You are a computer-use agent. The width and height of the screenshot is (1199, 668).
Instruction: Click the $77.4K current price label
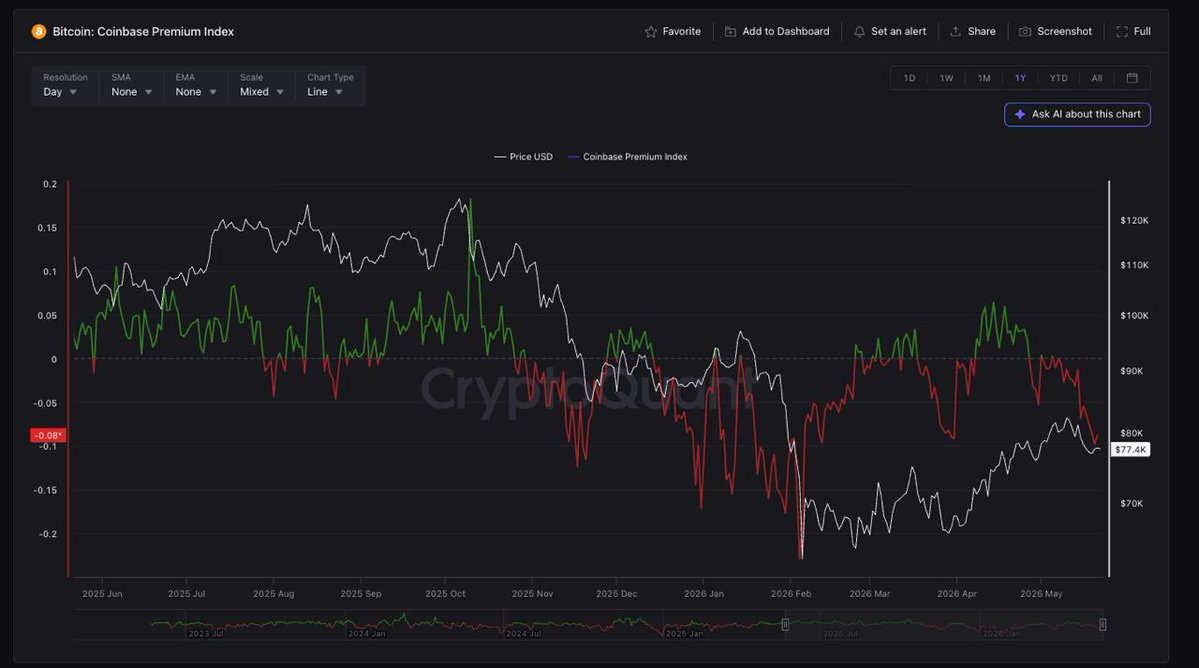(x=1130, y=449)
